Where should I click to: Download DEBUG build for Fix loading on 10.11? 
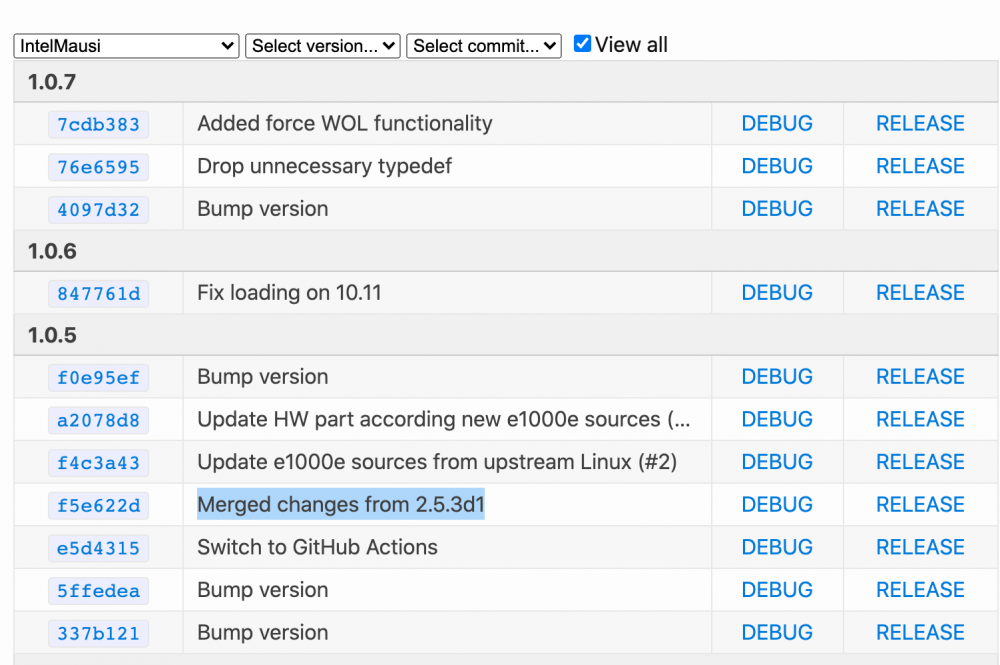click(777, 293)
